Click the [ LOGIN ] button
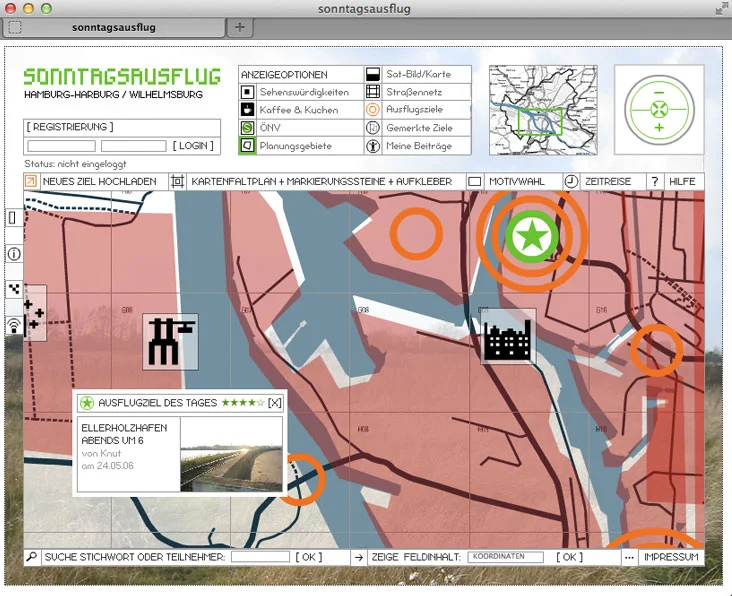Viewport: 732px width, 596px height. coord(193,146)
